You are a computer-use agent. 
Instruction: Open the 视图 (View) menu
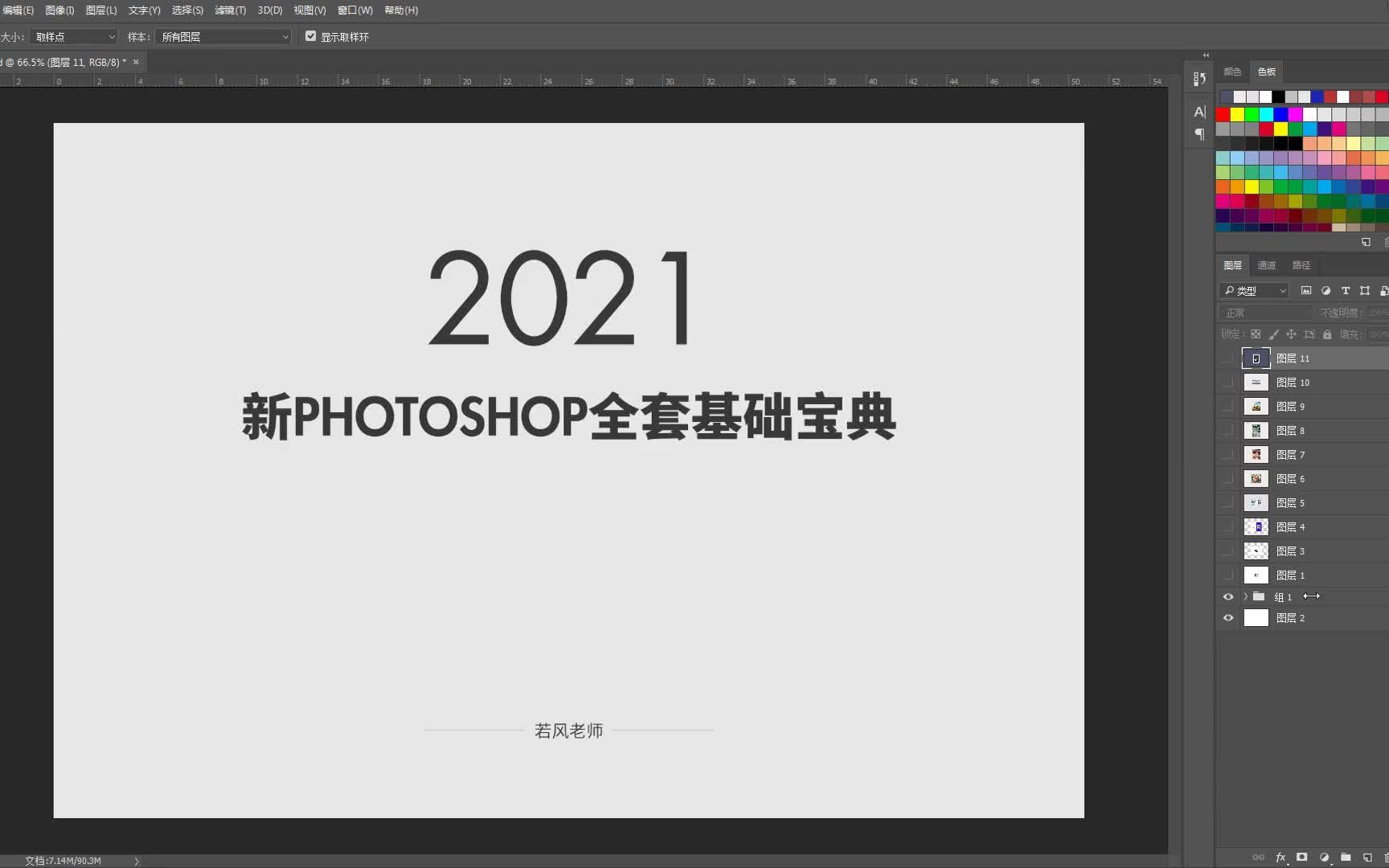[309, 10]
